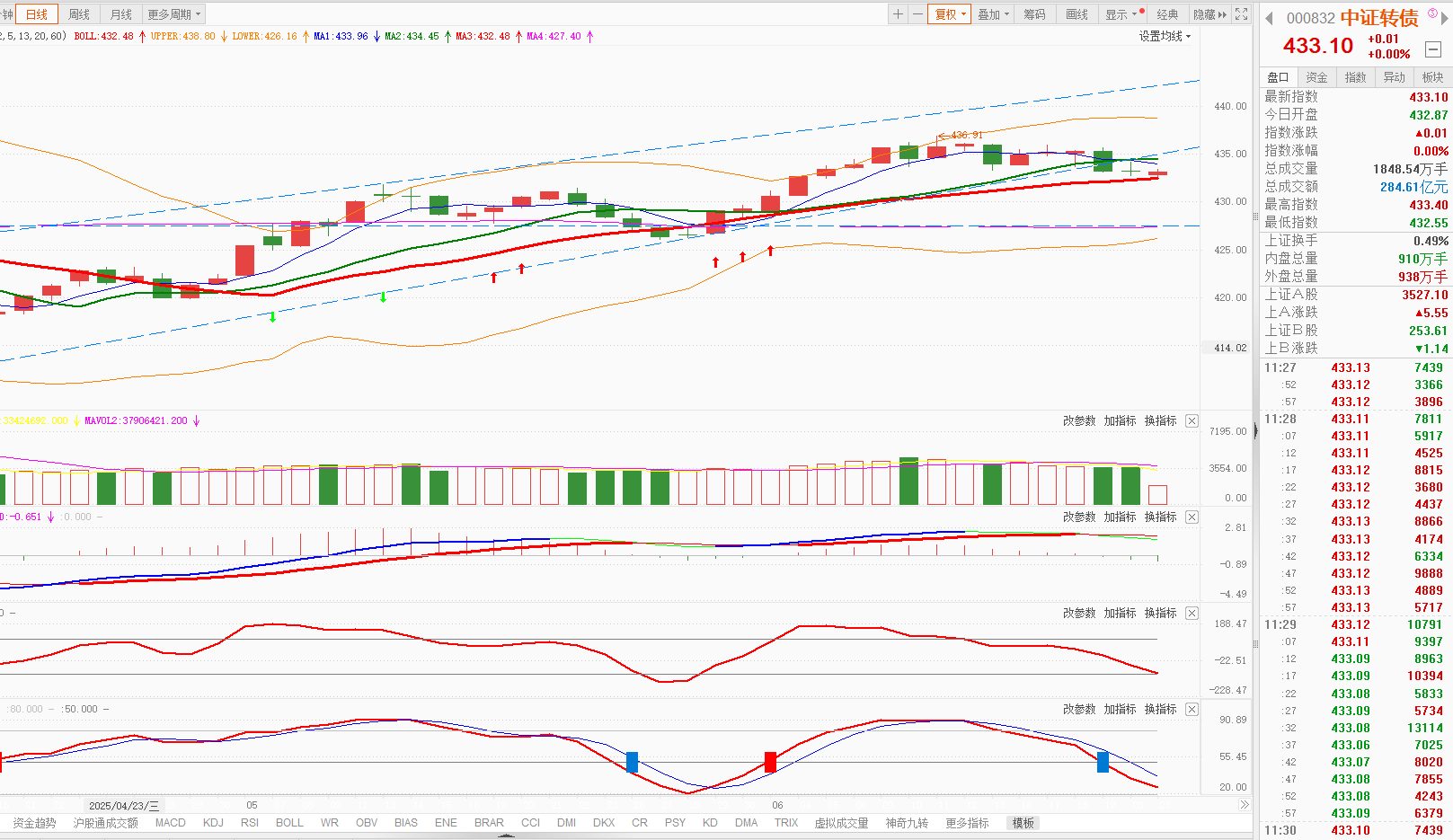The height and width of the screenshot is (840, 1453).
Task: Select 虚拟成交量 indicator
Action: coord(841,823)
